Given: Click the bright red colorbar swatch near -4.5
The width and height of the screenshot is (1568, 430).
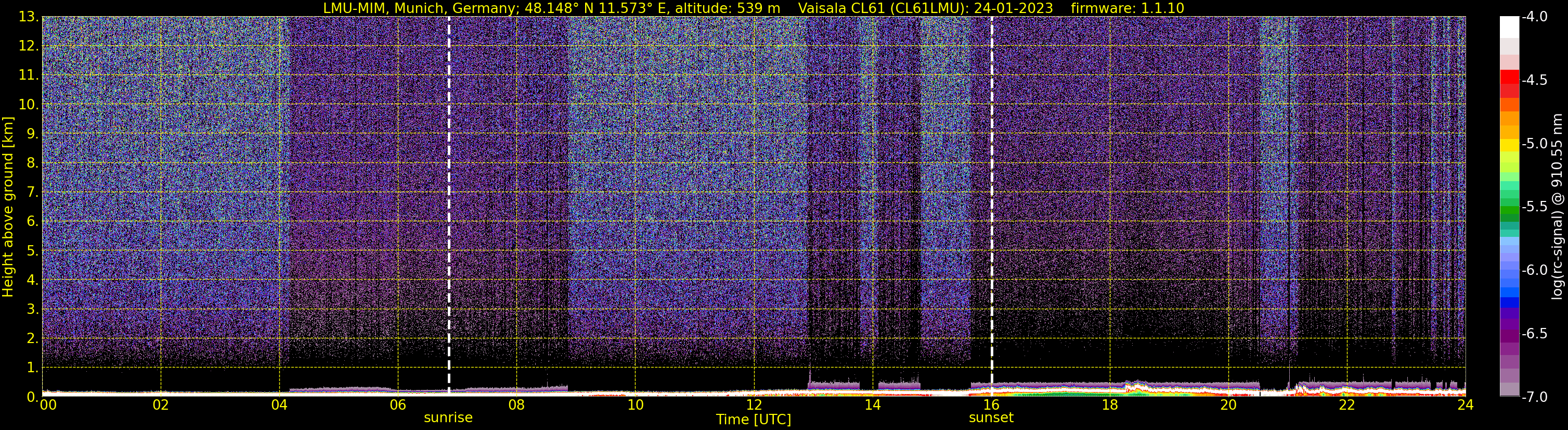Looking at the screenshot, I should [x=1510, y=77].
